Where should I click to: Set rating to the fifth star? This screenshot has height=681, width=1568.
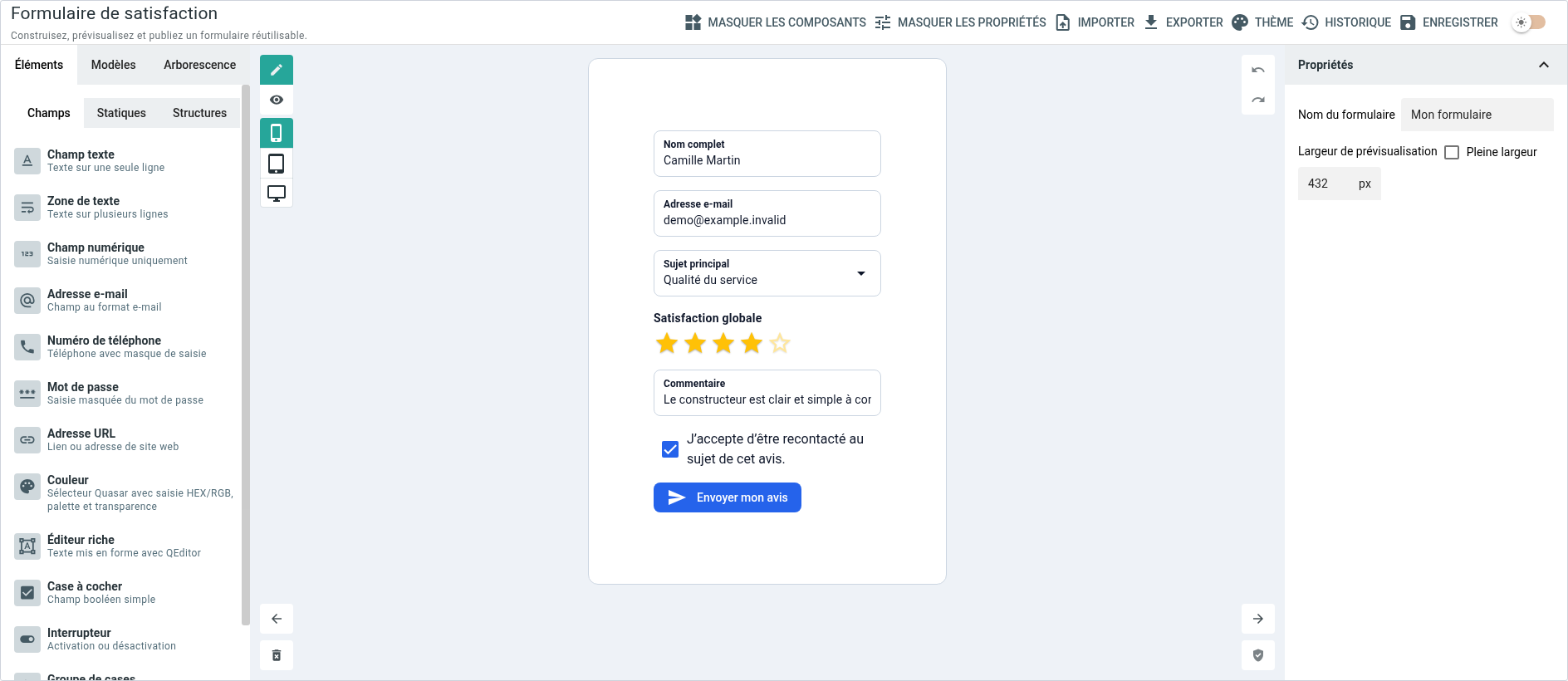coord(780,343)
